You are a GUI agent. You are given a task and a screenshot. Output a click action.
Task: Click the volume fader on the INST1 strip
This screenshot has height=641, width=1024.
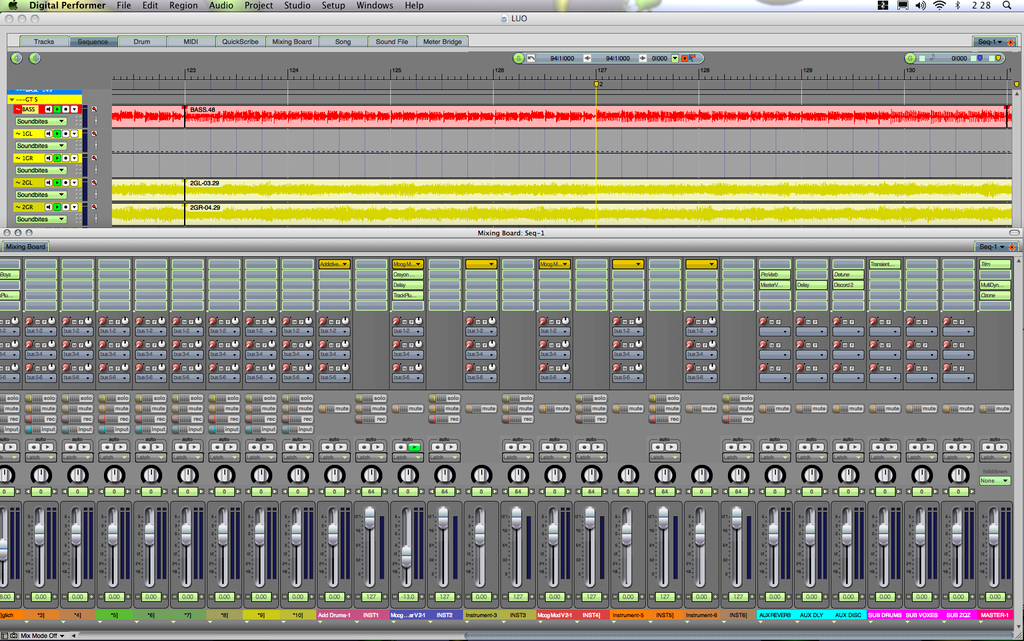(370, 518)
